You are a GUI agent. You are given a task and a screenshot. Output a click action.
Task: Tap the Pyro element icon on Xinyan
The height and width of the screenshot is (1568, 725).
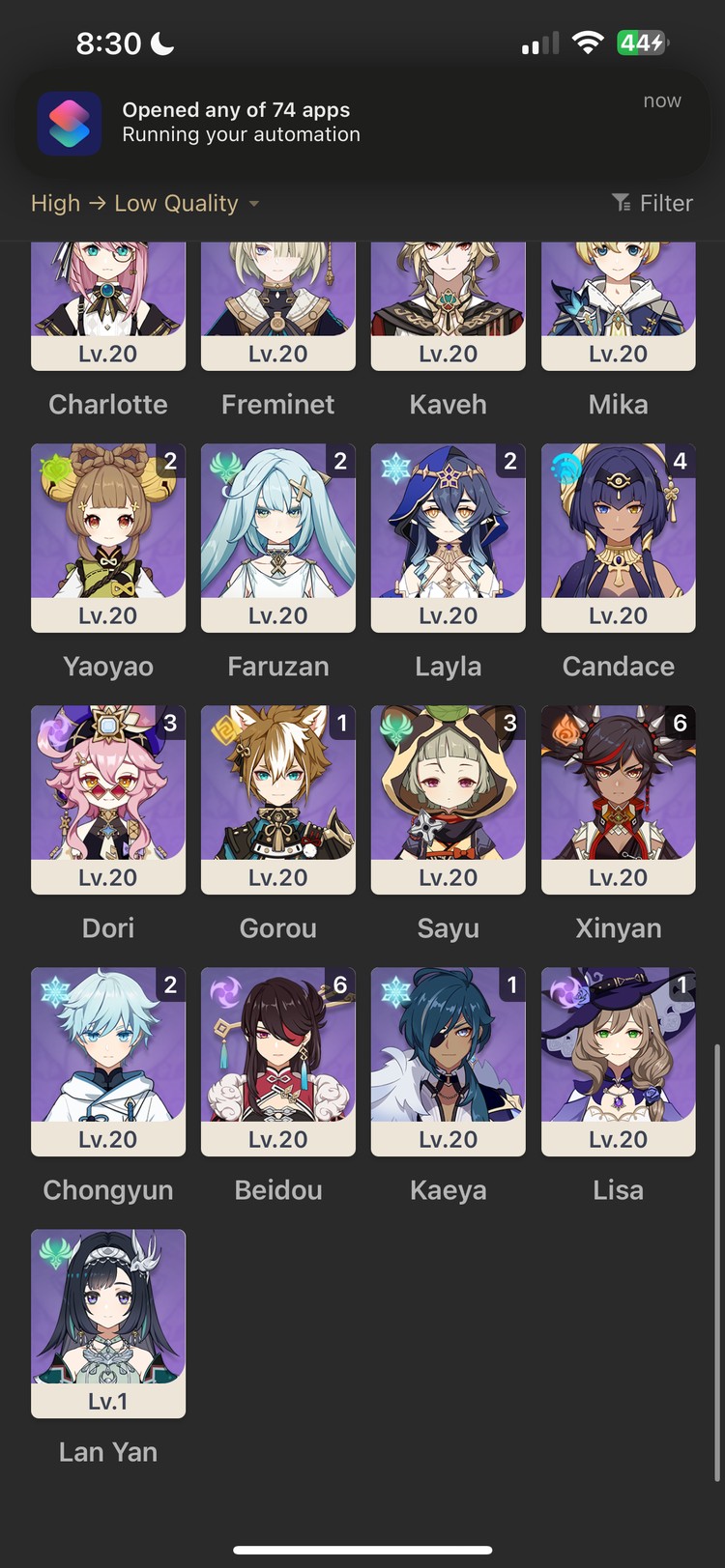[565, 730]
